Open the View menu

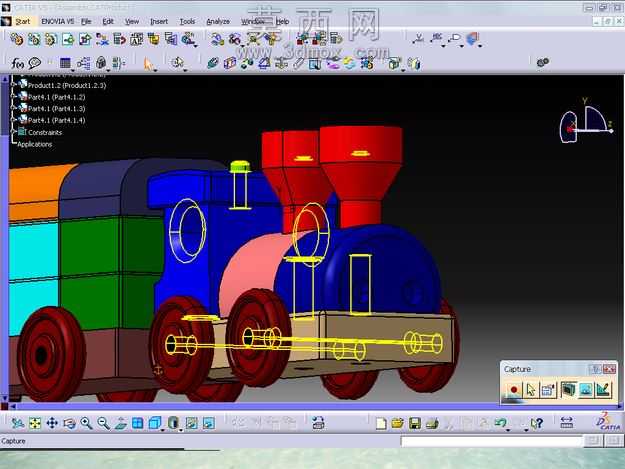point(132,22)
